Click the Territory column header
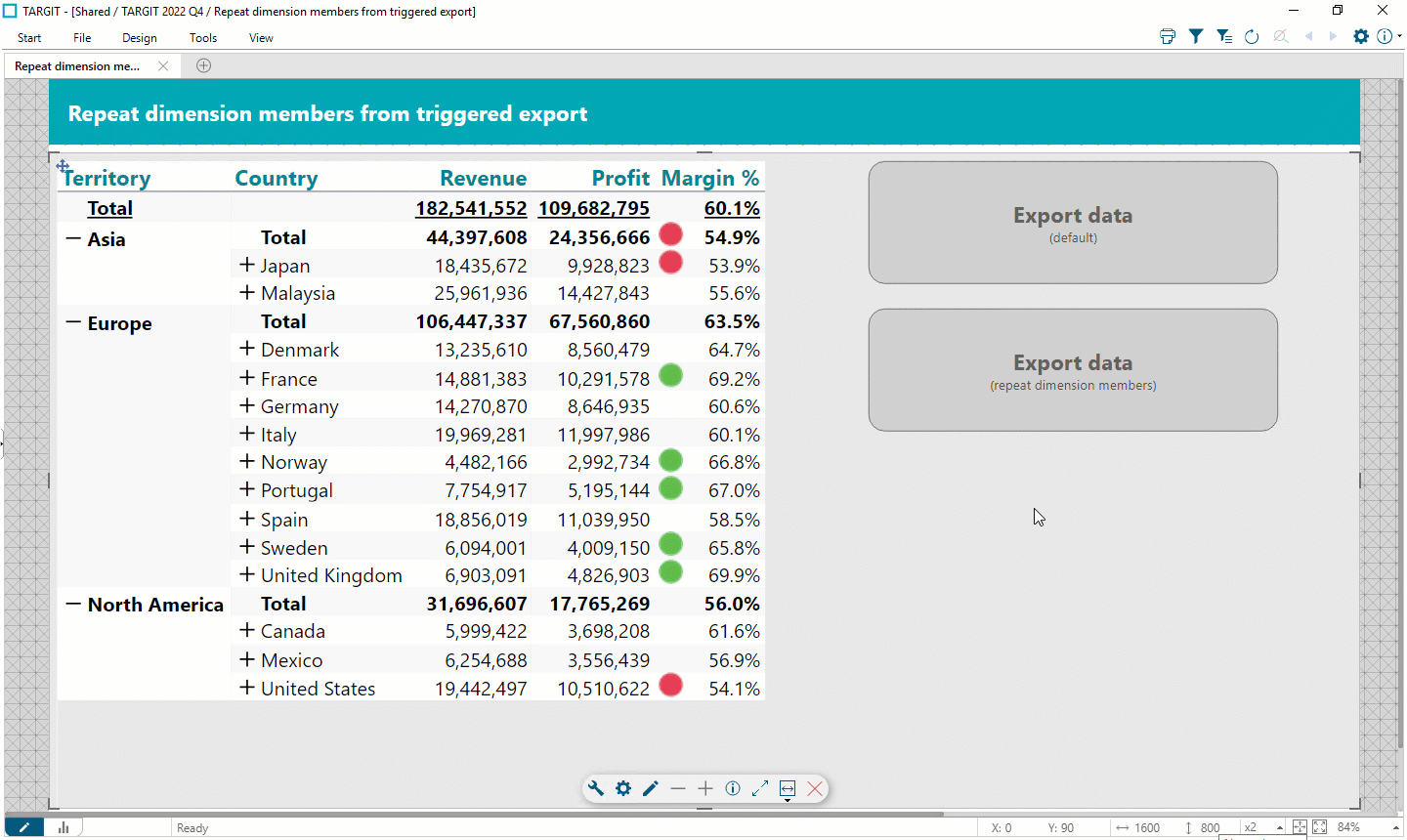1407x840 pixels. click(x=107, y=178)
